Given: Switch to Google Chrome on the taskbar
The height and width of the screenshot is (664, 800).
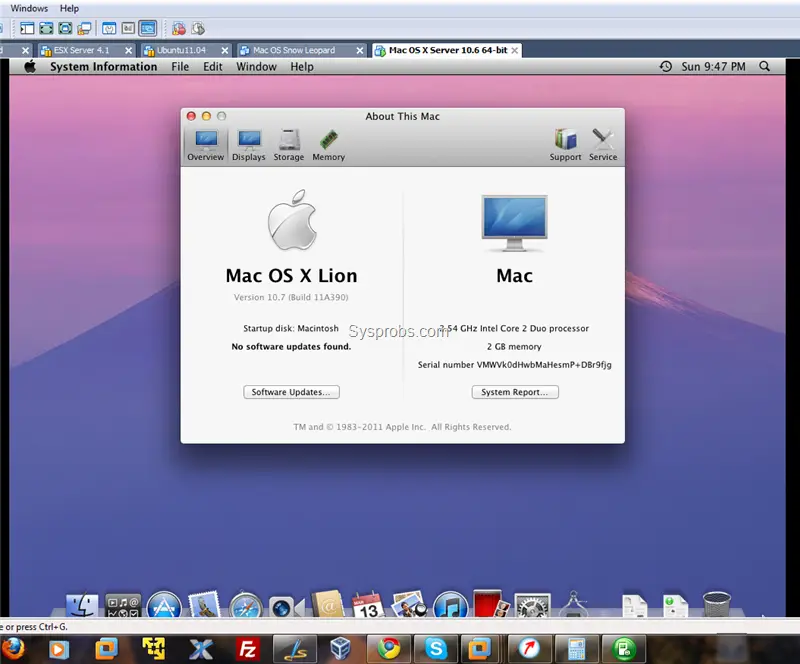Looking at the screenshot, I should [389, 649].
